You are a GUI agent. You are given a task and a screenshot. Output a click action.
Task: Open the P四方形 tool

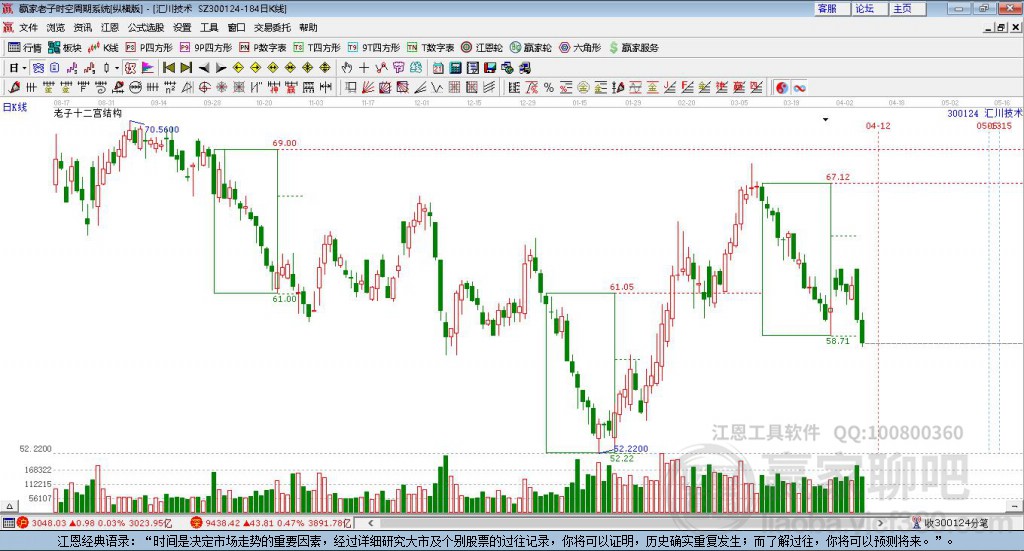(x=149, y=48)
